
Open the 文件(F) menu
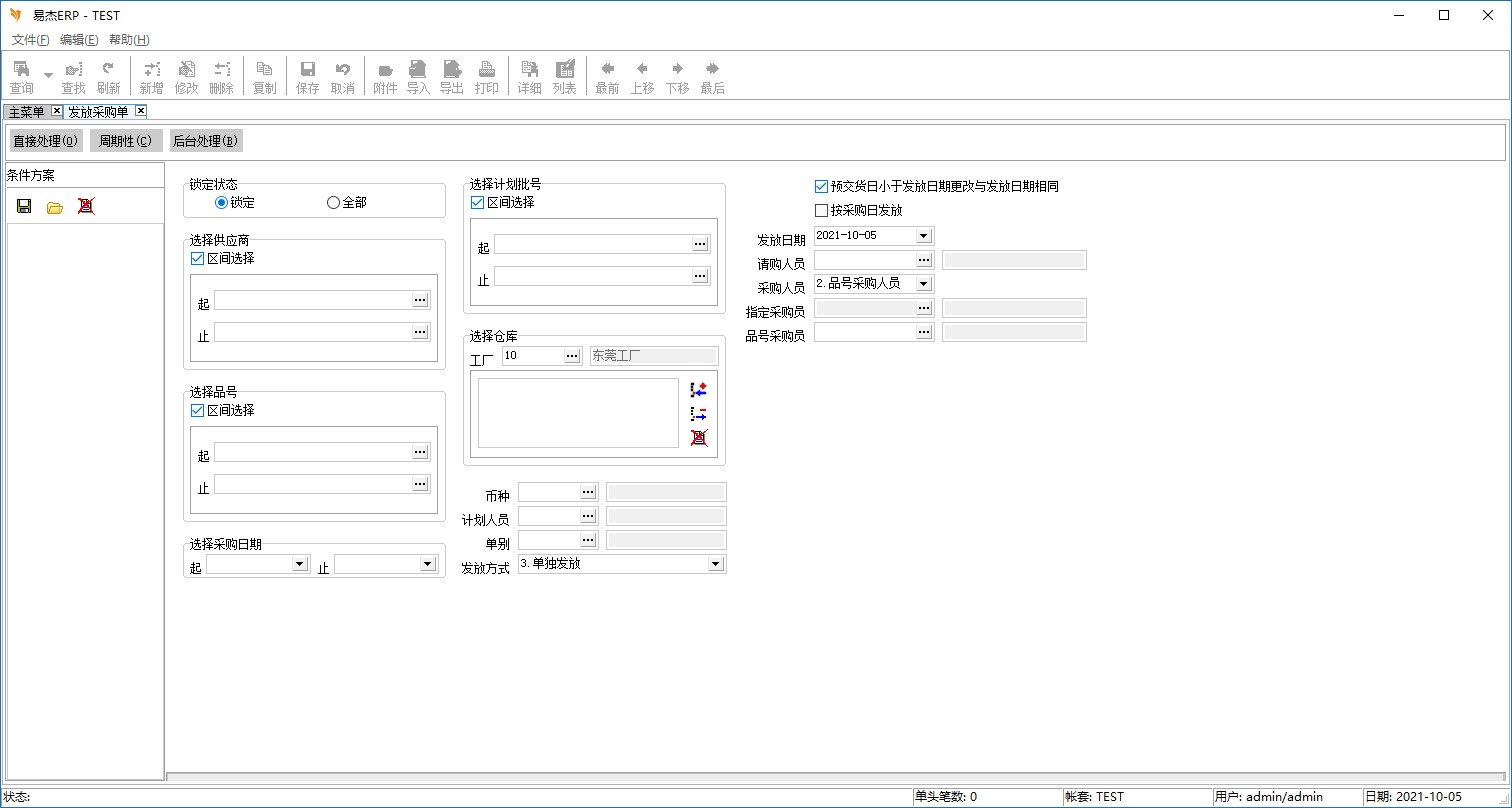[x=30, y=40]
